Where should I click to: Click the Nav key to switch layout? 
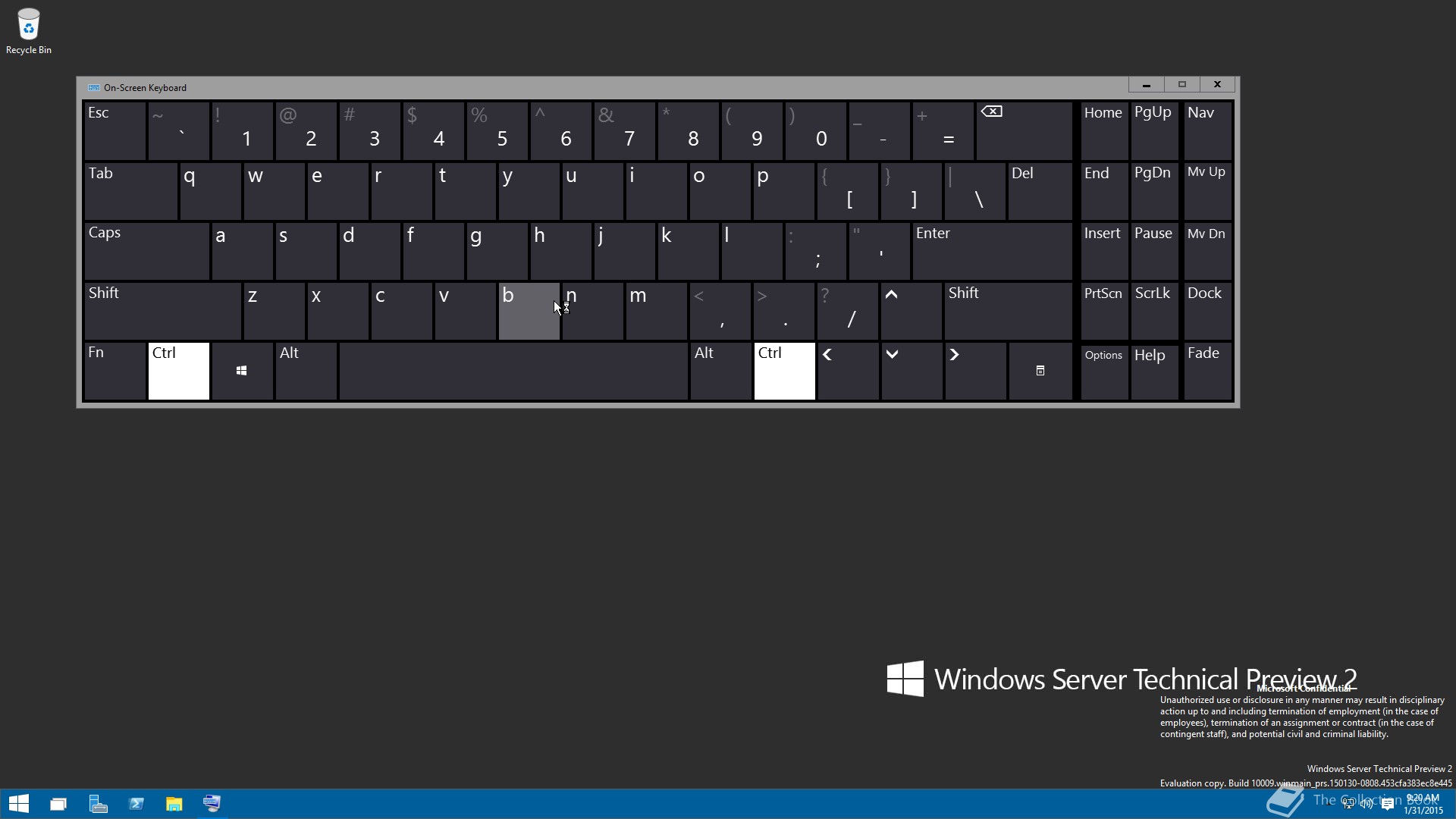1207,130
